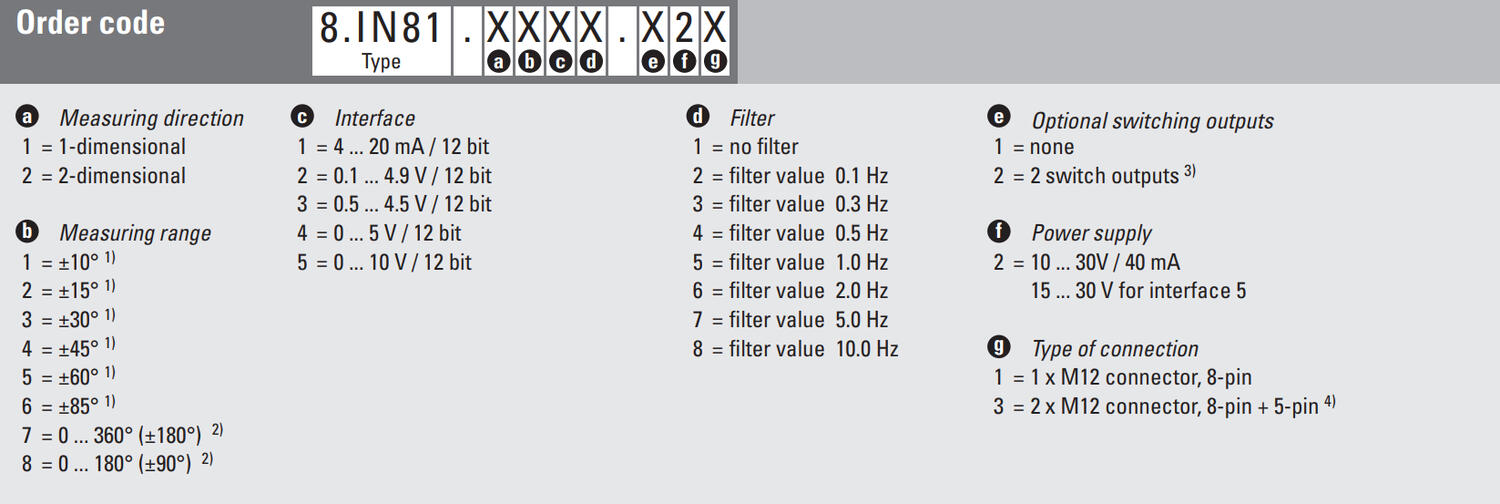Select the circled c icon next to Interface
The width and height of the screenshot is (1500, 504).
click(x=302, y=117)
